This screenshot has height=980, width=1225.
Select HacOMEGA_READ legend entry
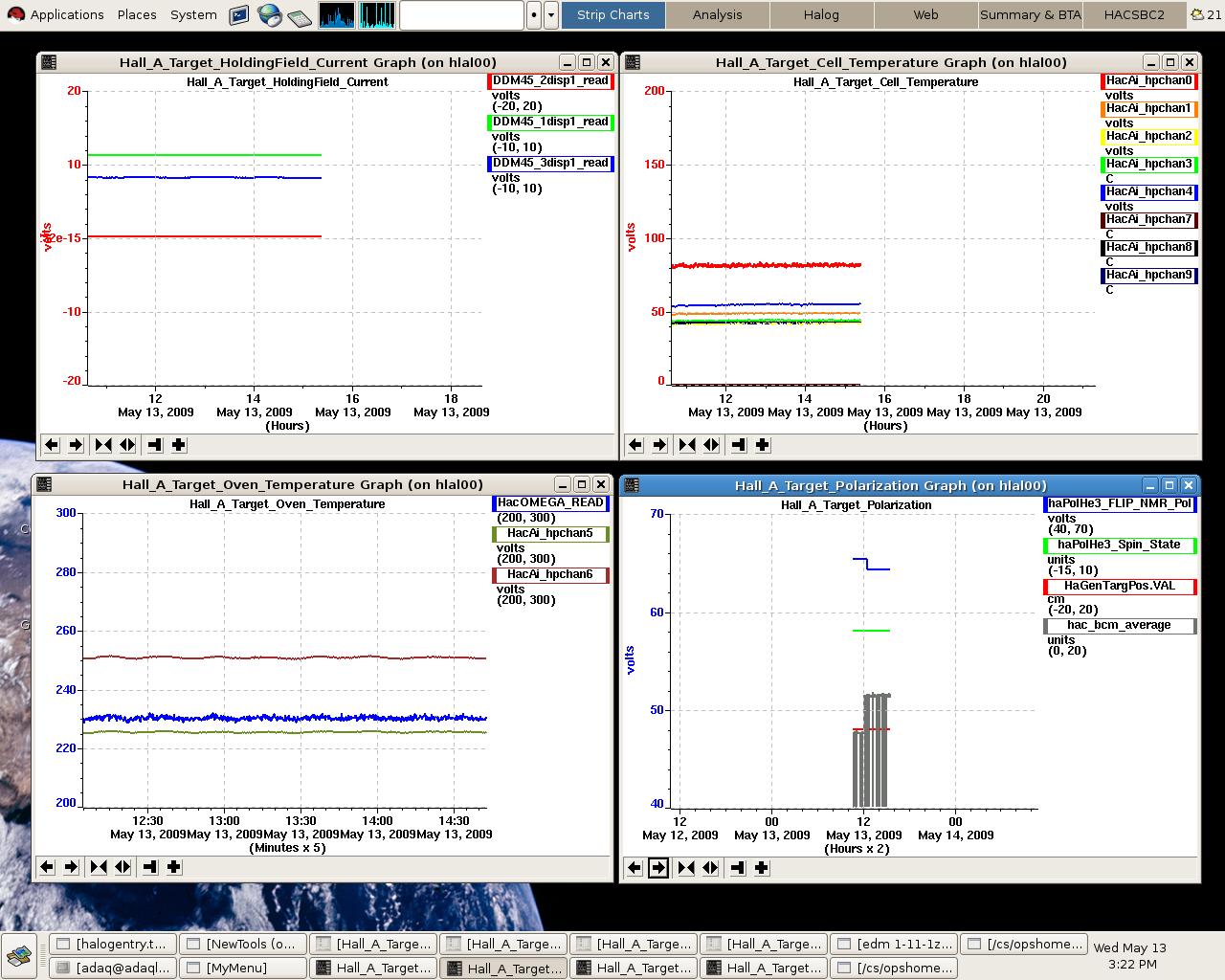tap(550, 503)
